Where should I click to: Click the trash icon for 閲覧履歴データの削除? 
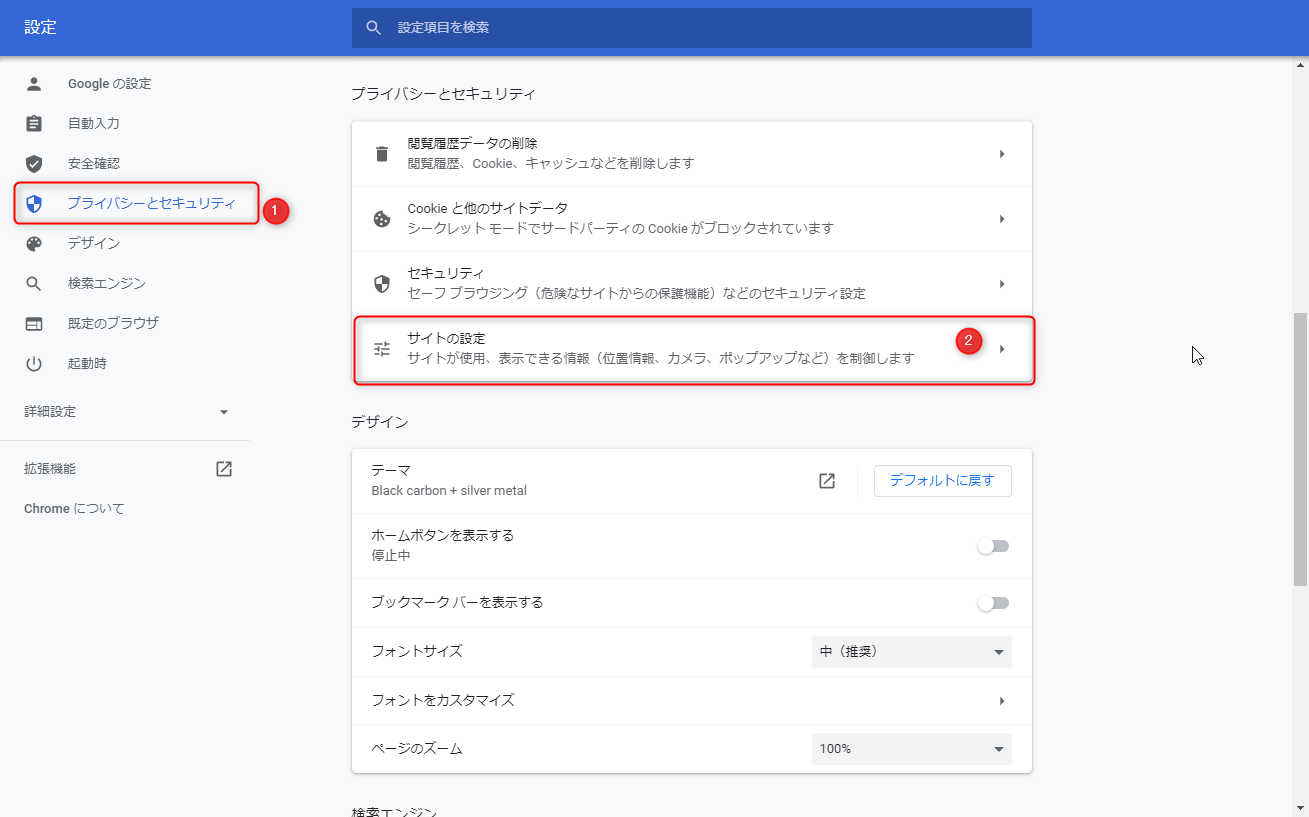[381, 154]
